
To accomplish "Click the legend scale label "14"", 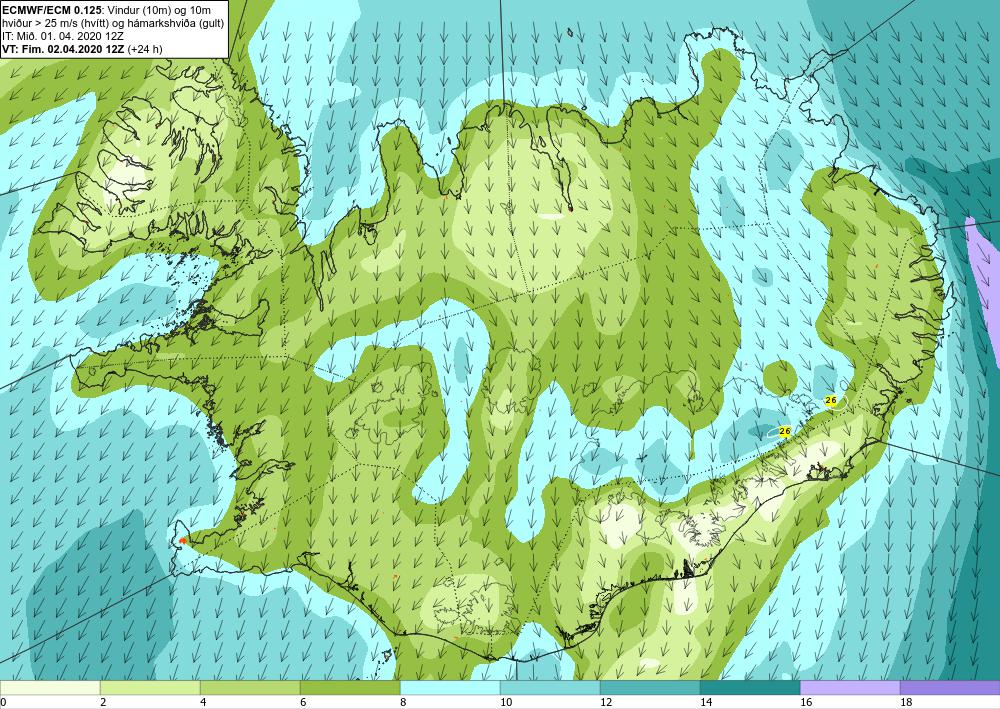I will [x=706, y=702].
